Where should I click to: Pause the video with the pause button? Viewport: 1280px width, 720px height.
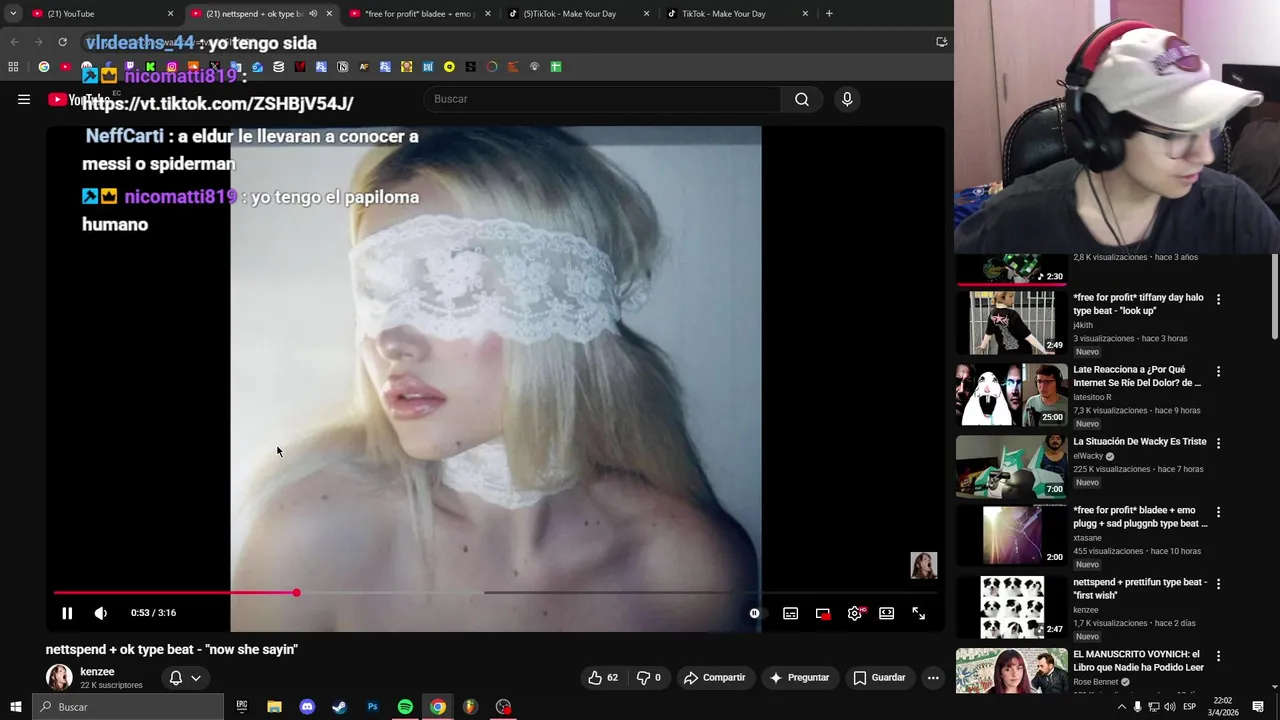(67, 613)
